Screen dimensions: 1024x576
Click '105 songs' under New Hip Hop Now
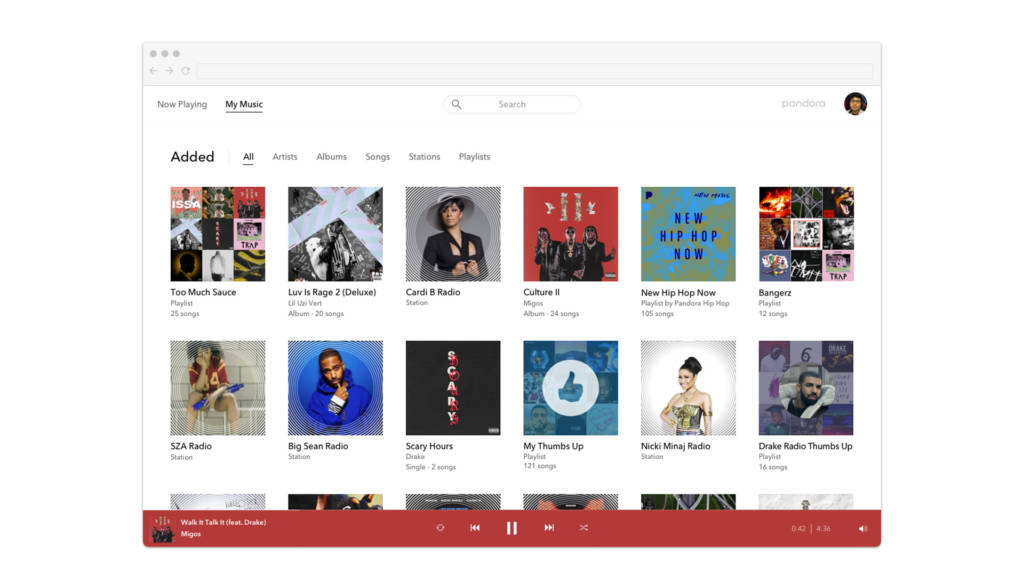657,313
